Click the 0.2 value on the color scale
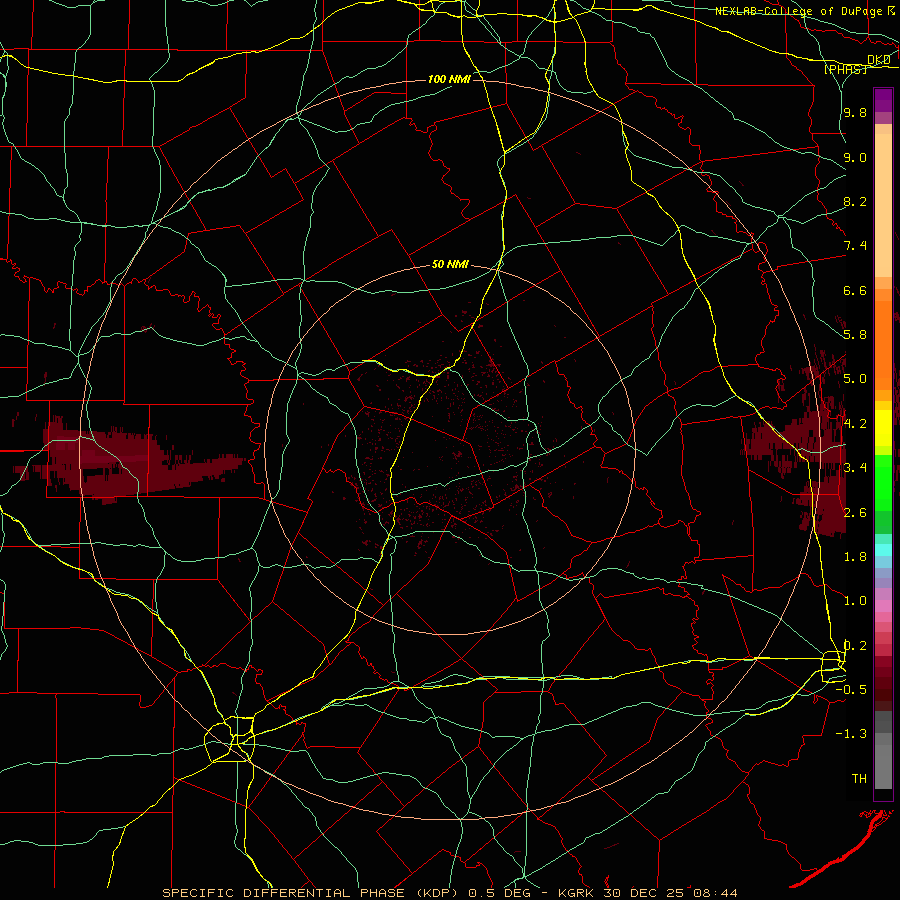The width and height of the screenshot is (900, 900). [855, 645]
